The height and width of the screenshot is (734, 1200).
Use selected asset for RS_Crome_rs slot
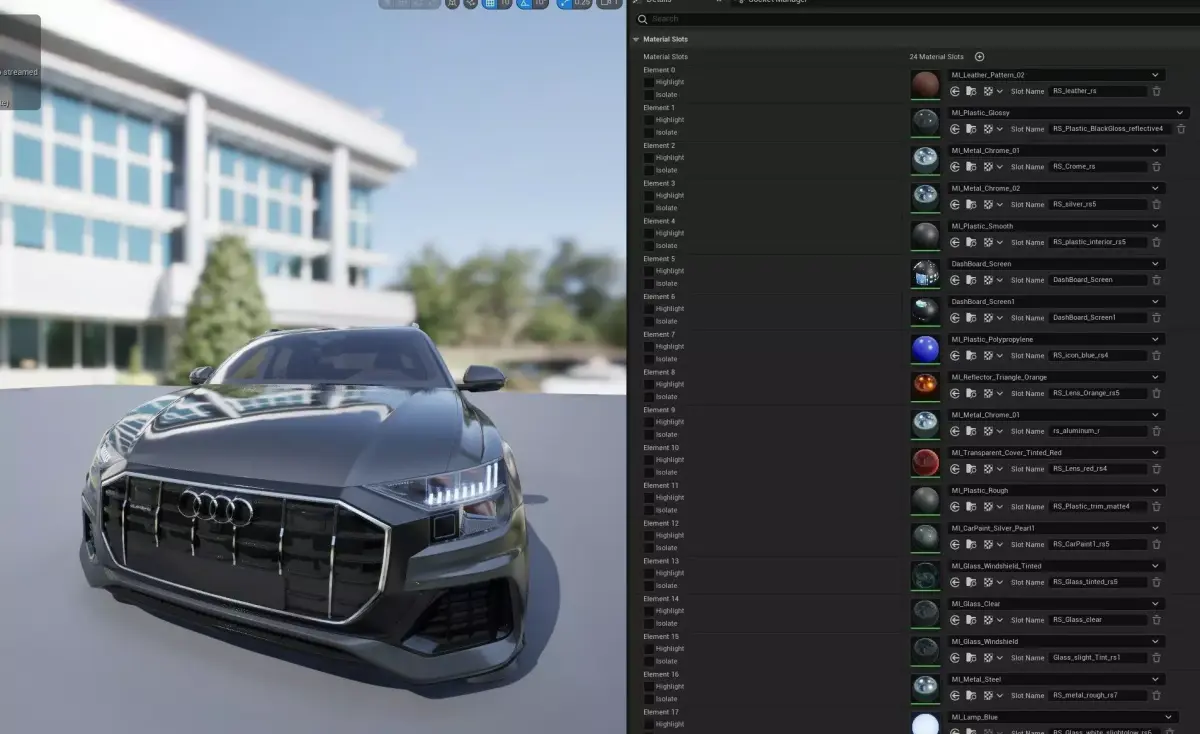(955, 167)
